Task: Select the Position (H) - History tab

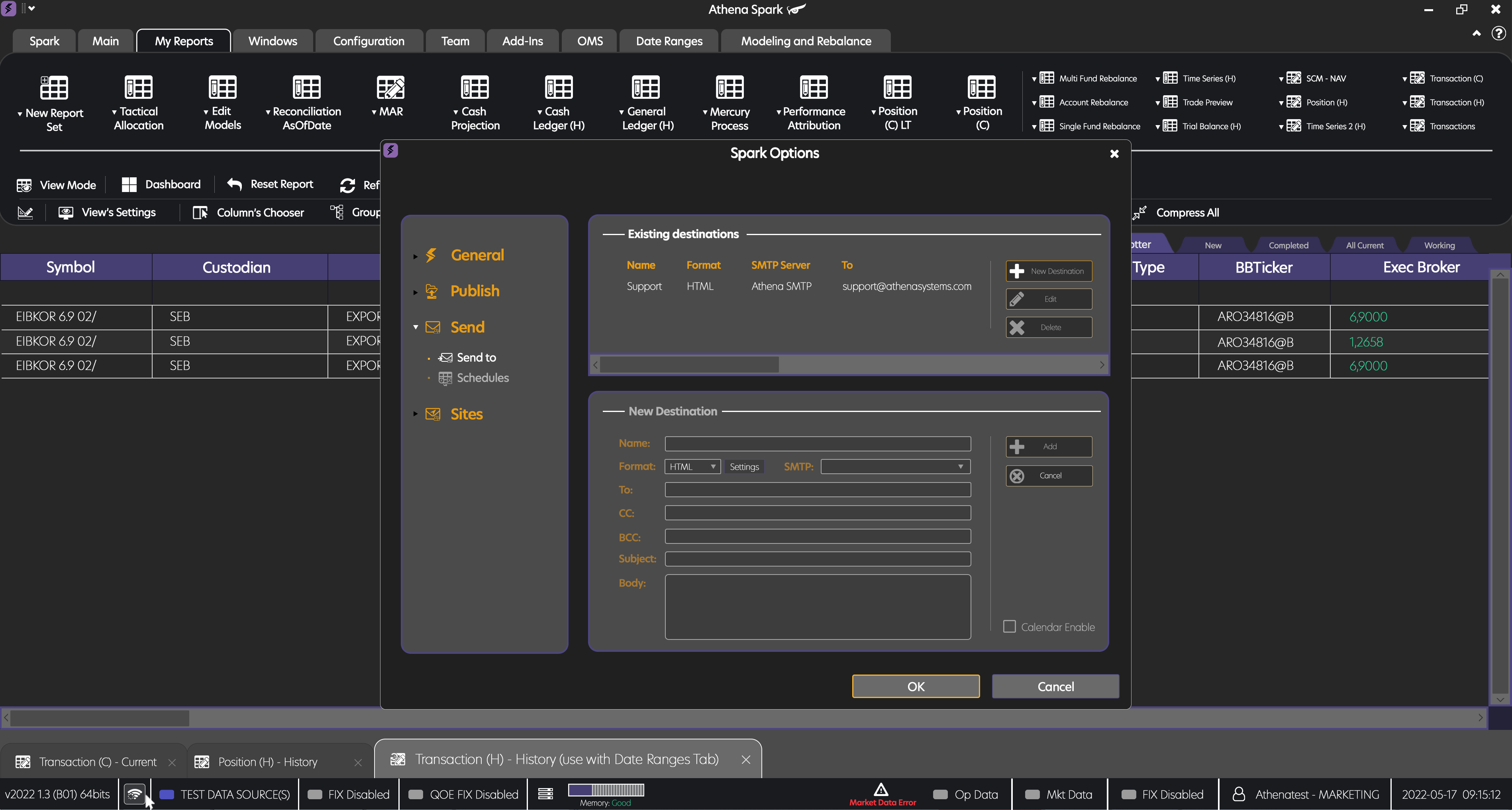Action: tap(267, 761)
